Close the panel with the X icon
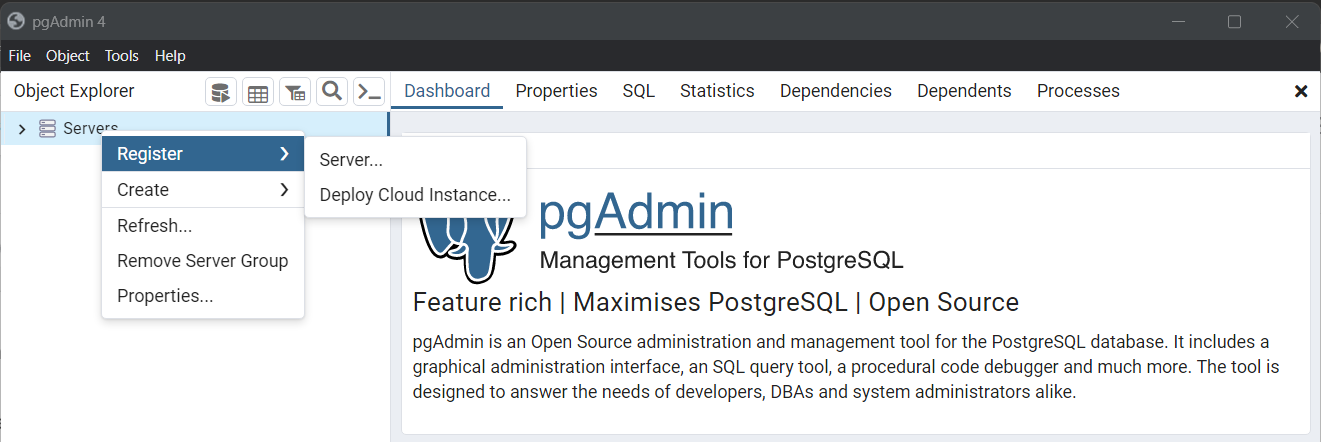The width and height of the screenshot is (1321, 442). pyautogui.click(x=1301, y=91)
